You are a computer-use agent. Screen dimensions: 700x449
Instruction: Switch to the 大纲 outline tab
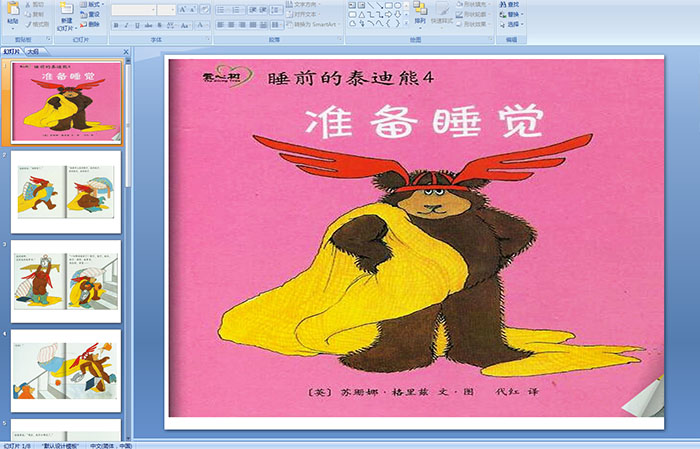point(33,51)
